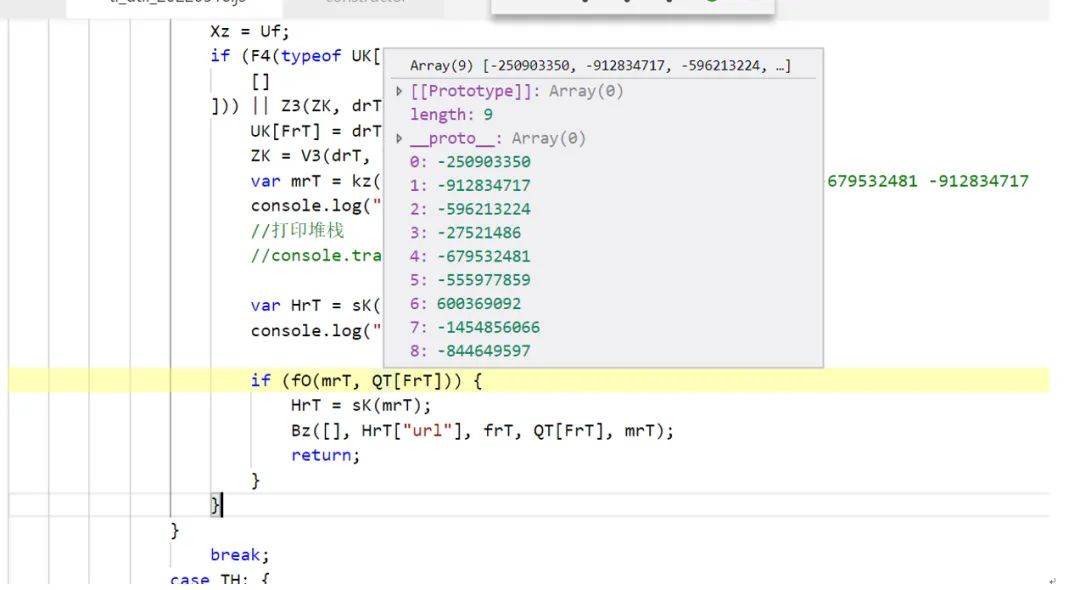Click the commented //console.tra line
The width and height of the screenshot is (1080, 590).
(x=316, y=255)
